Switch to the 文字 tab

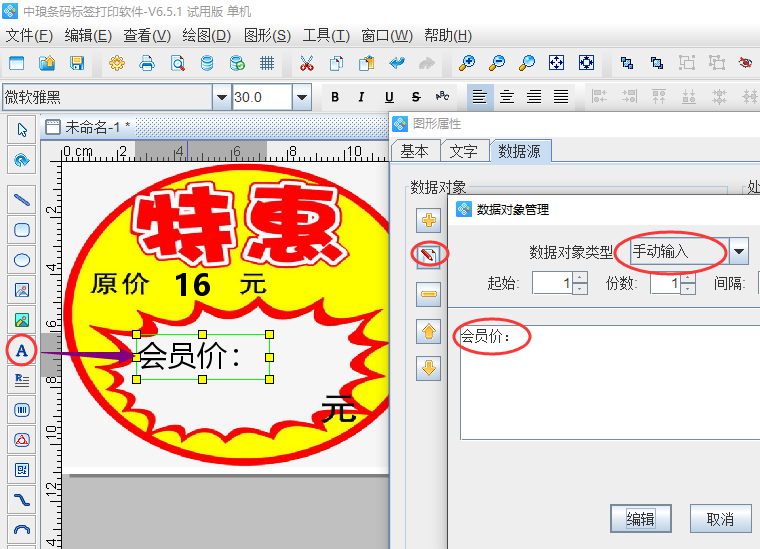[464, 151]
